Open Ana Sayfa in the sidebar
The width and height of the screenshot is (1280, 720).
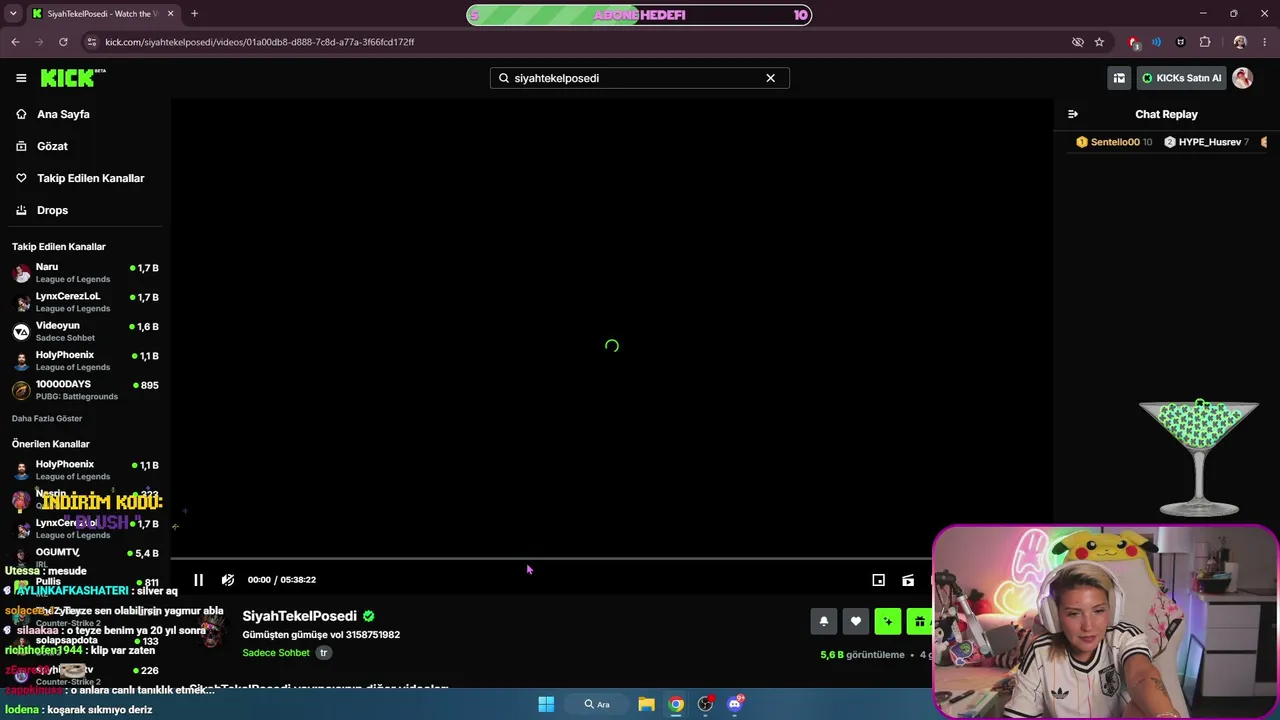(x=63, y=114)
